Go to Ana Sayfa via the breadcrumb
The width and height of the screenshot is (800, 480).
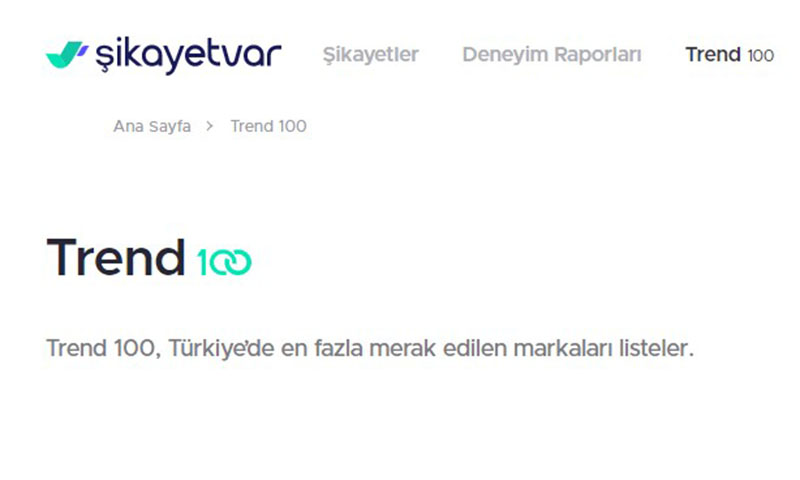pos(152,126)
